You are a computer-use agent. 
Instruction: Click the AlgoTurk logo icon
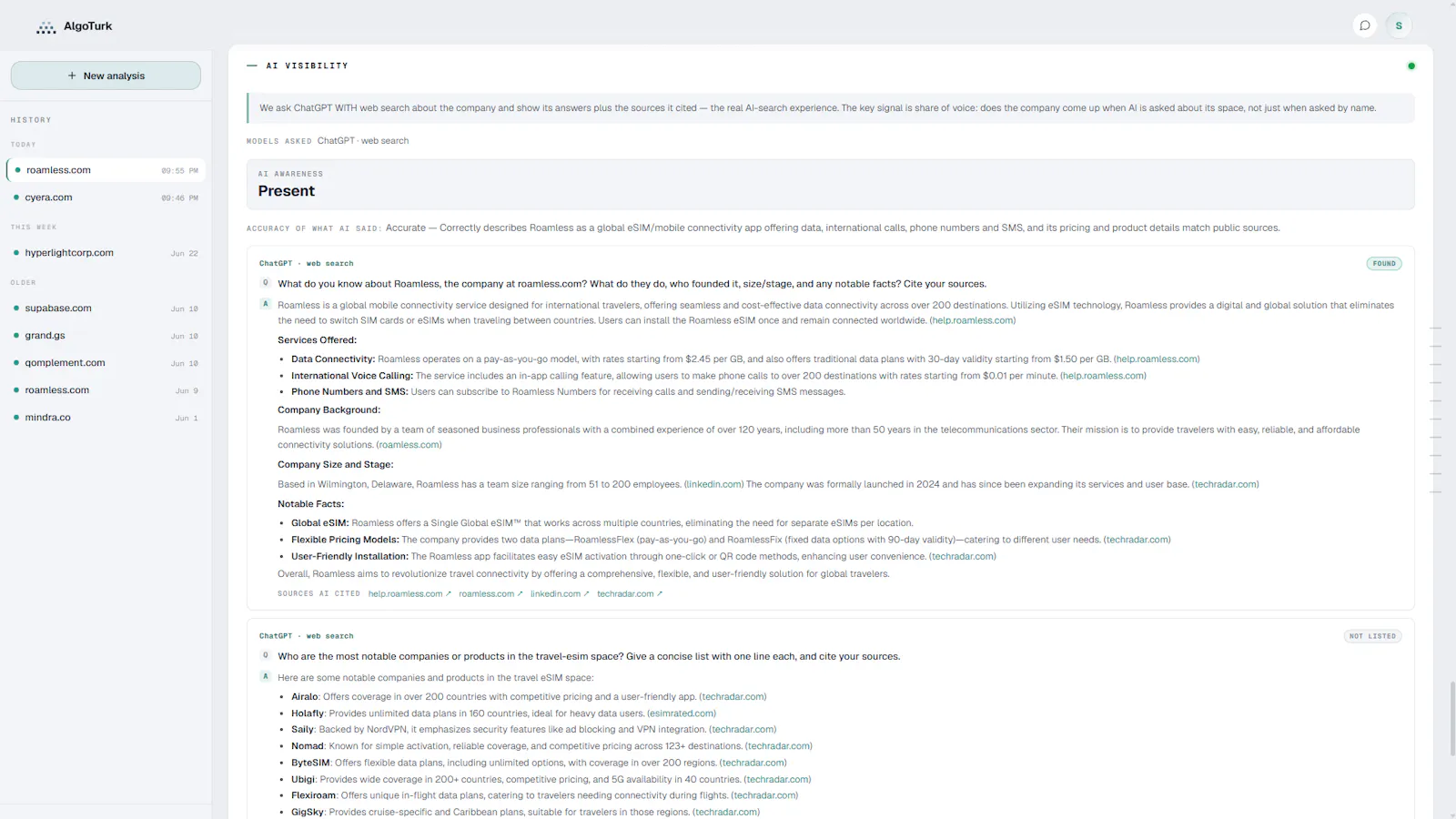[x=45, y=27]
